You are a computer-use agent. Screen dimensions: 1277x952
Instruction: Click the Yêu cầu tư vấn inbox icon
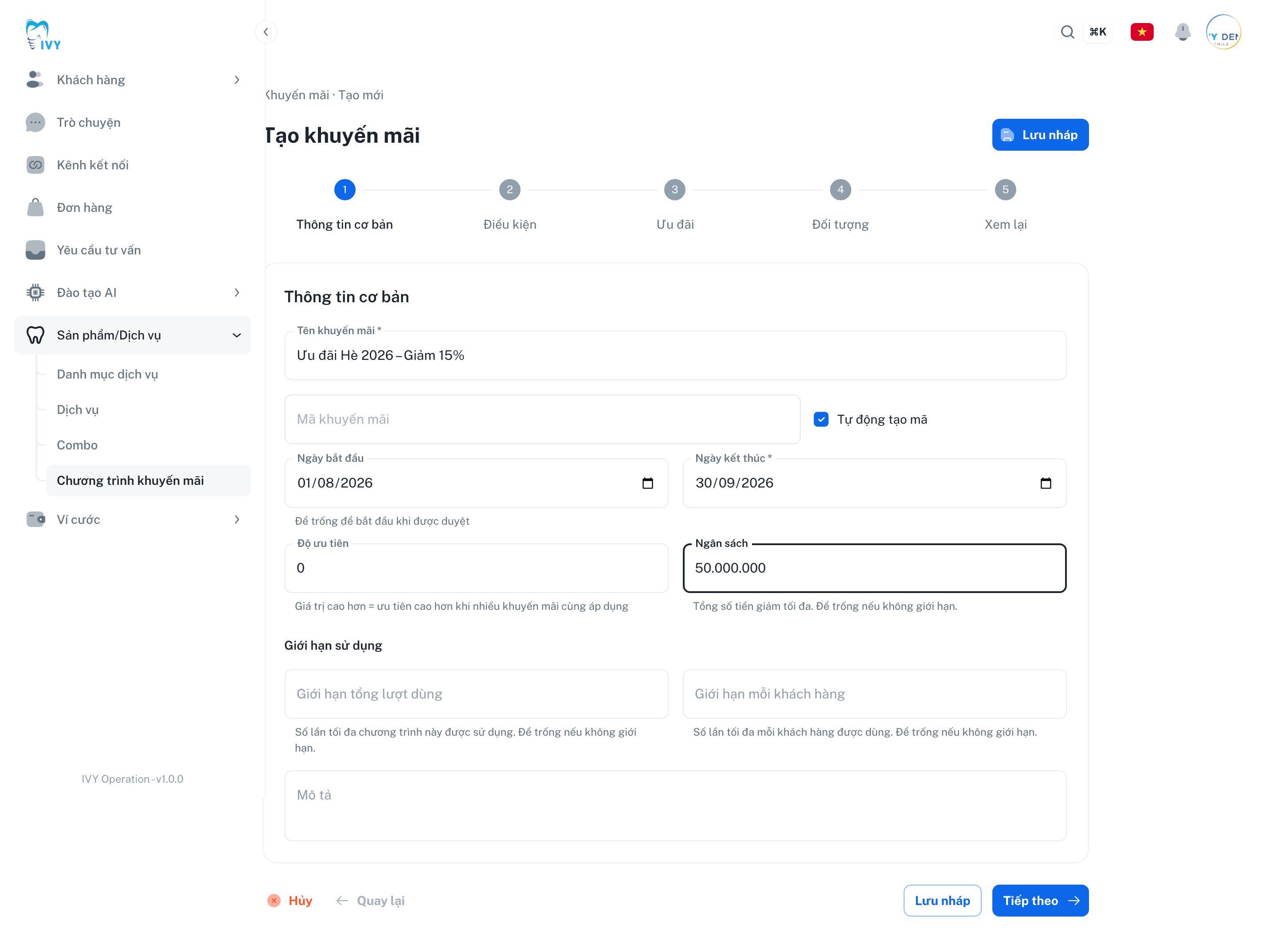point(35,250)
